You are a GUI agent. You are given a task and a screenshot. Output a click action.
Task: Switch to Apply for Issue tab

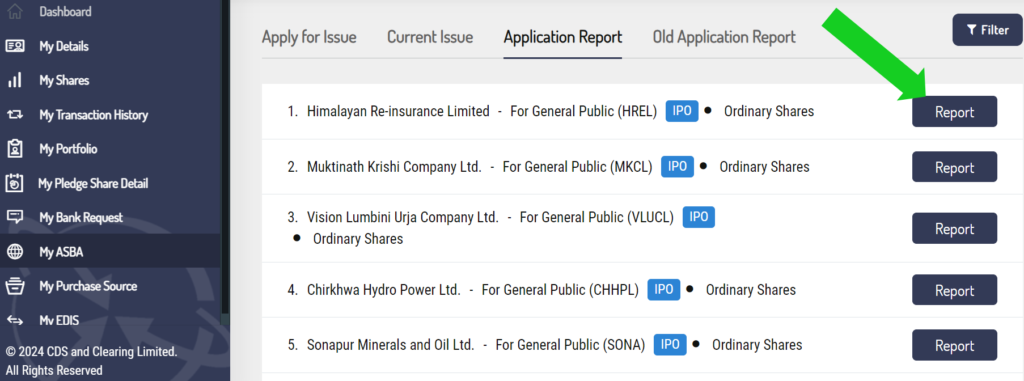(309, 37)
